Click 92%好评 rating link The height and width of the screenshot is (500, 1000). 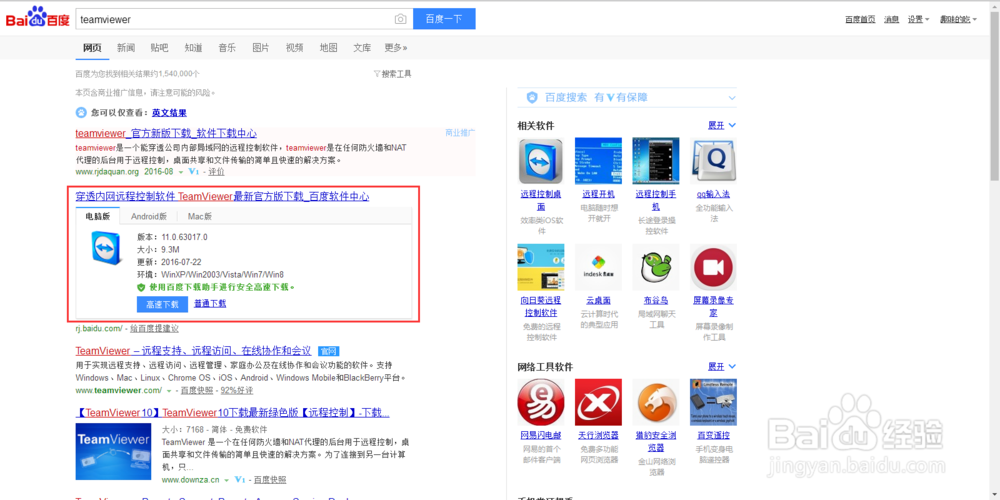point(237,390)
